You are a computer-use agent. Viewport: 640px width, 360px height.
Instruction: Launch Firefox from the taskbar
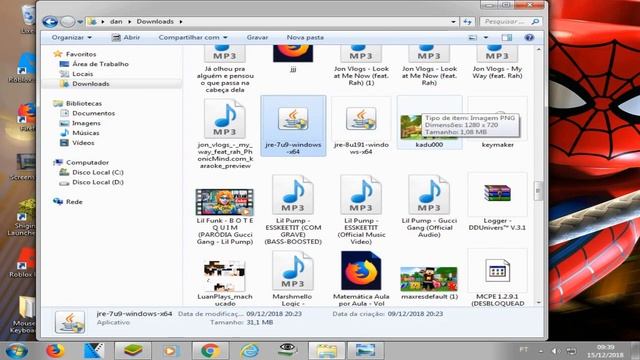[x=55, y=351]
